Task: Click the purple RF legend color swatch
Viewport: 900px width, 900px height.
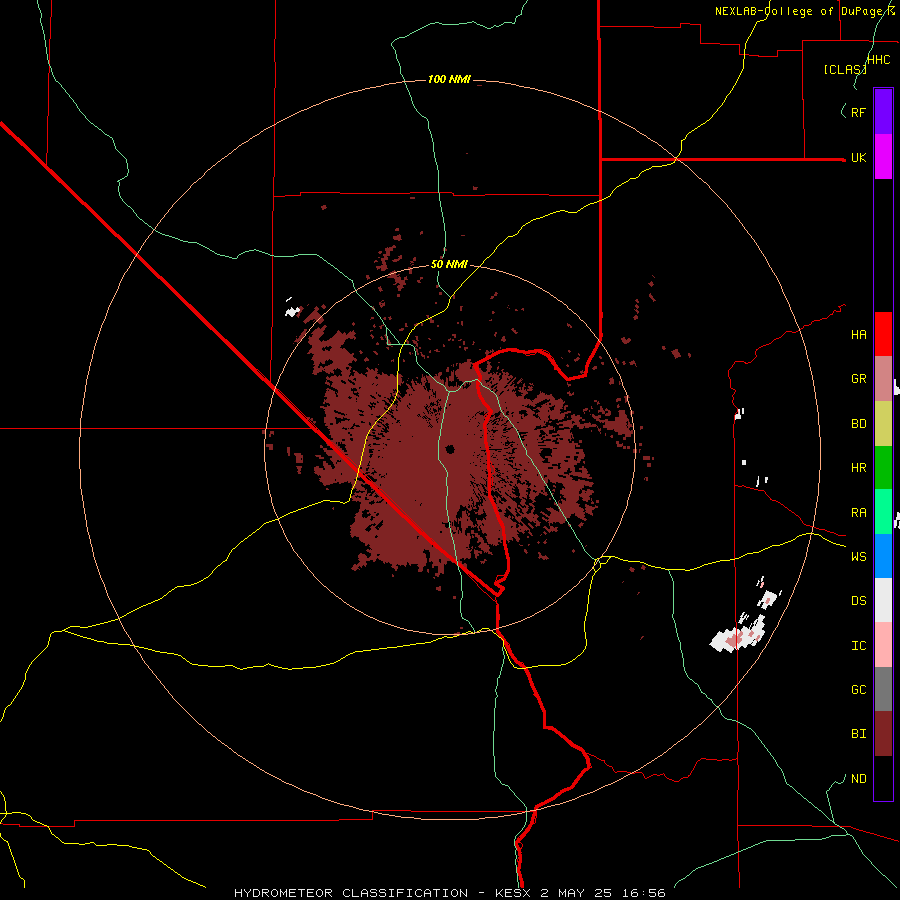Action: pyautogui.click(x=883, y=112)
